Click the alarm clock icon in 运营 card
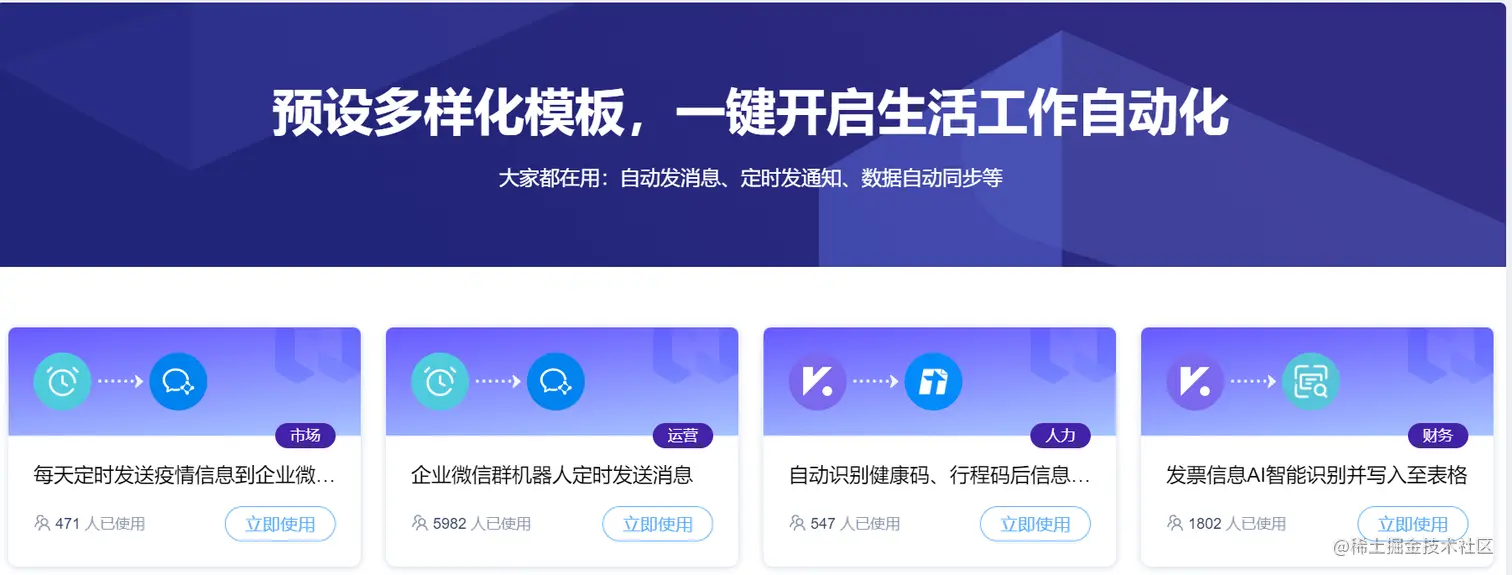Screen dimensions: 1512x575 click(440, 381)
